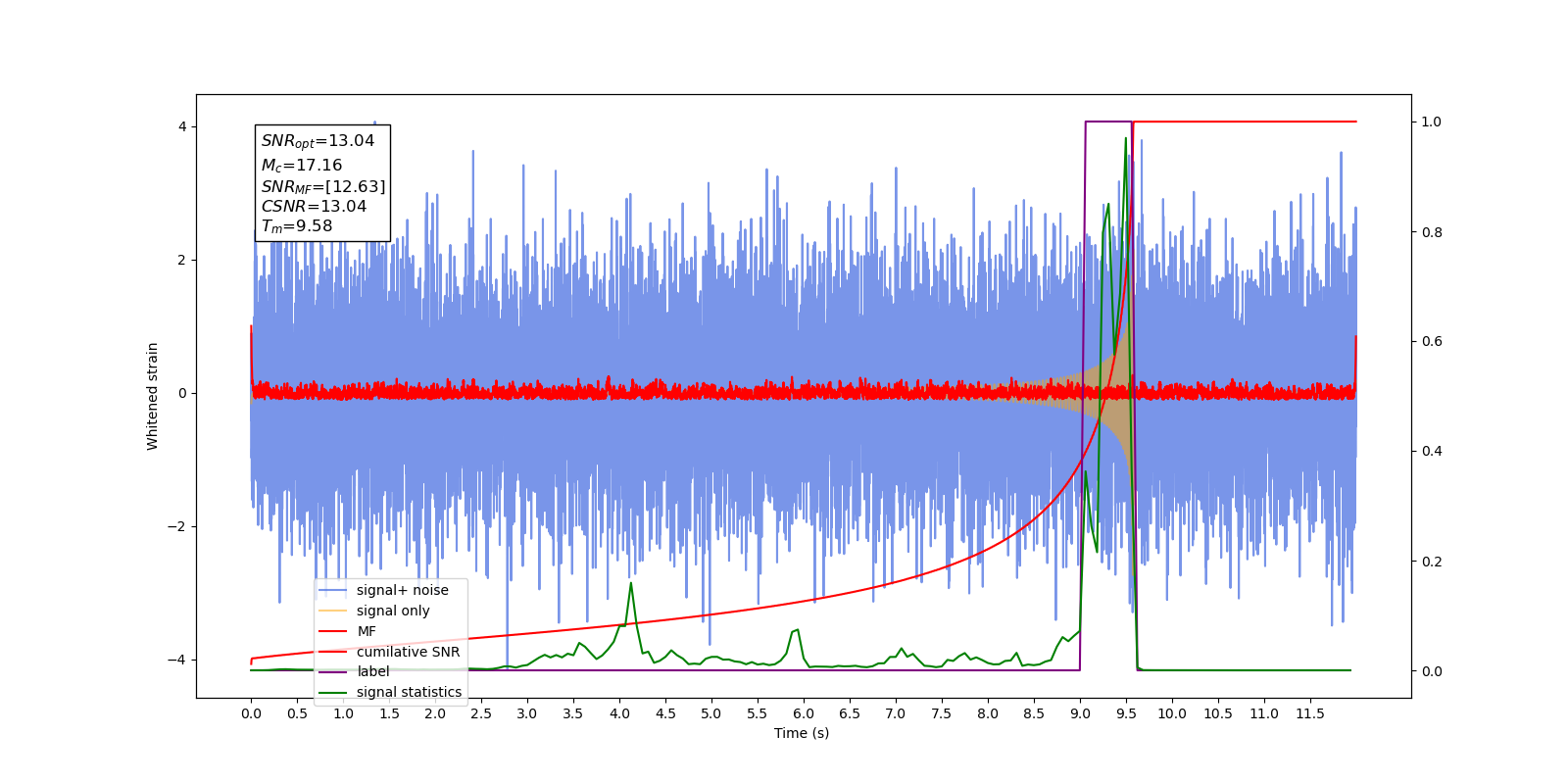Click the 0.0 tick label on the time axis
Viewport: 1568px width, 784px height.
coord(251,713)
